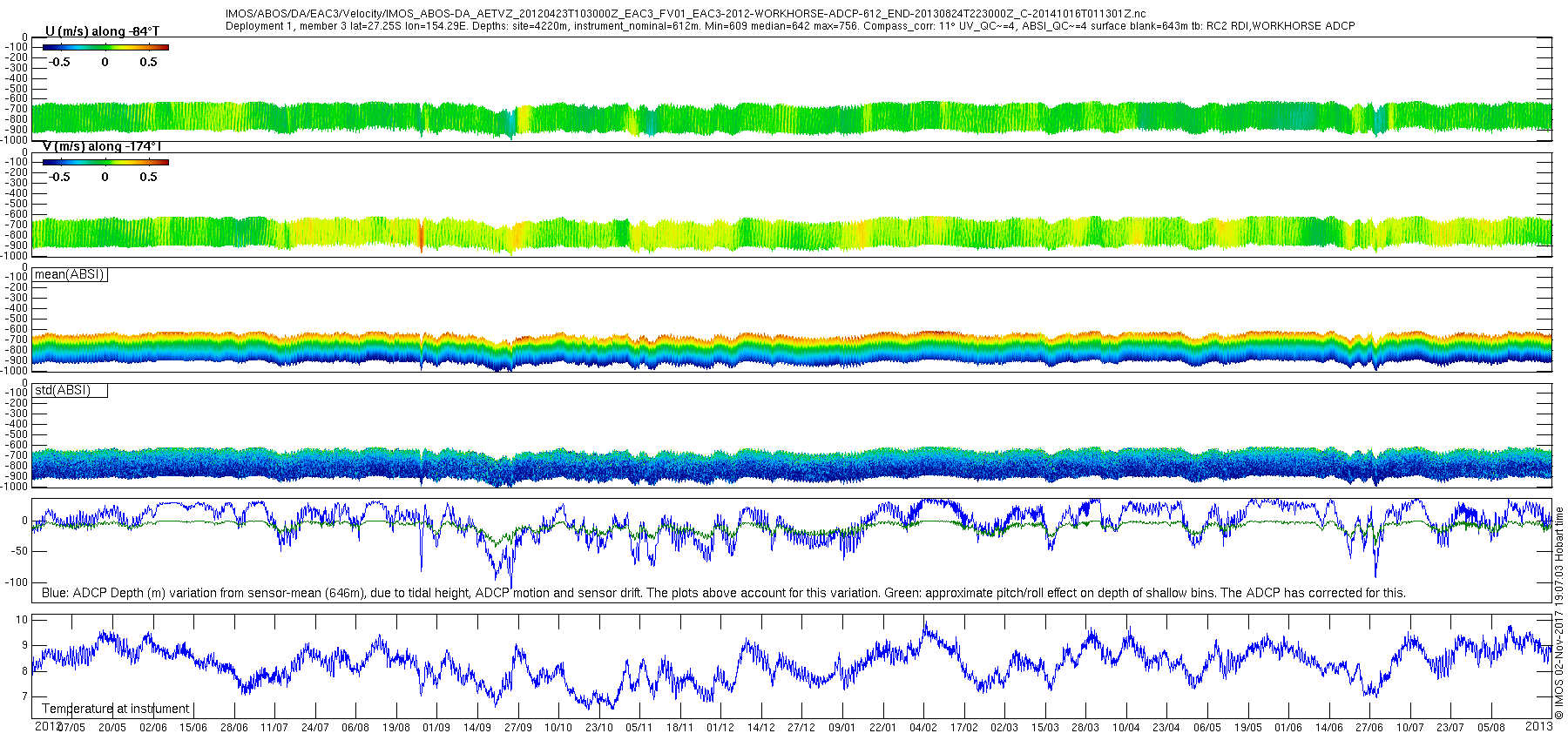Click the '27/09' date tick label
Screen dimensions: 1568x740
518,728
